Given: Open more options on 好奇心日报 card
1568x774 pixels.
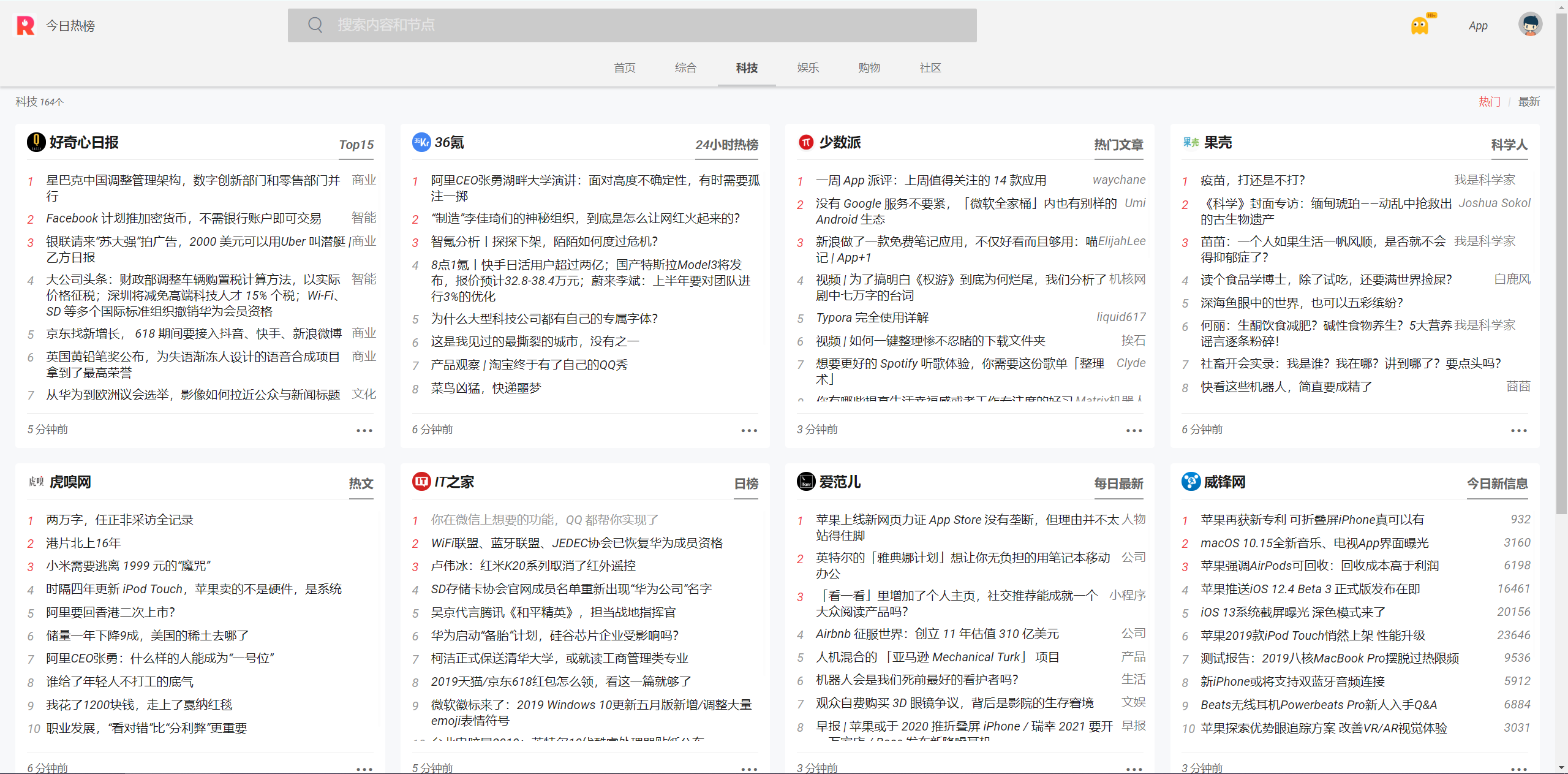Looking at the screenshot, I should point(364,430).
